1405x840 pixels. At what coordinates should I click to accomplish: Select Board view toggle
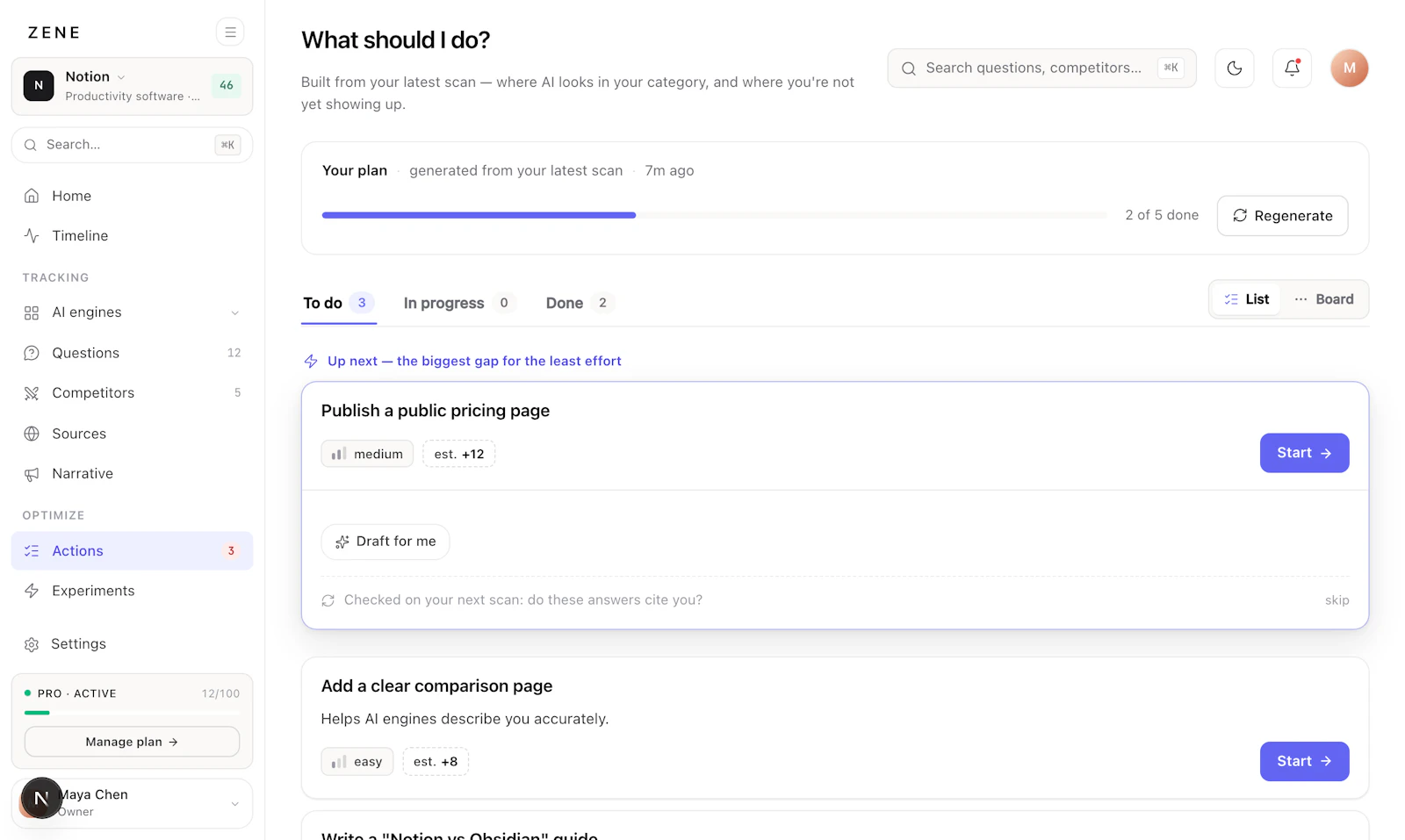point(1323,299)
